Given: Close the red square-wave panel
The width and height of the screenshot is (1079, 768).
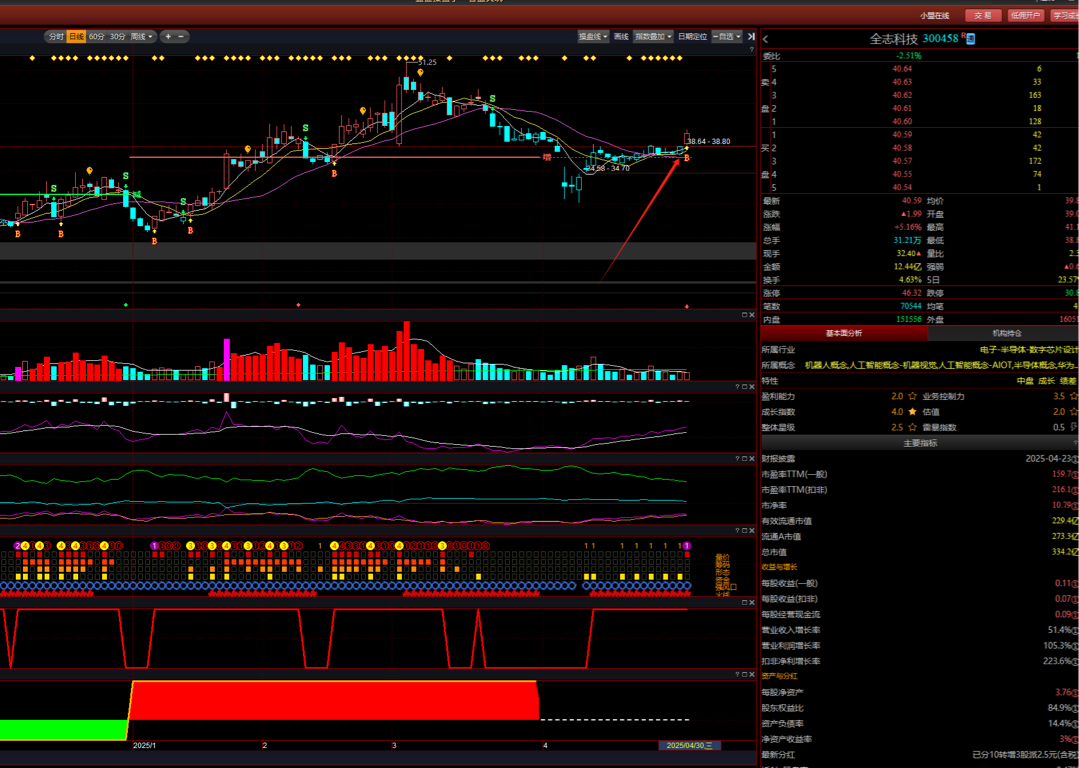Looking at the screenshot, I should (751, 602).
